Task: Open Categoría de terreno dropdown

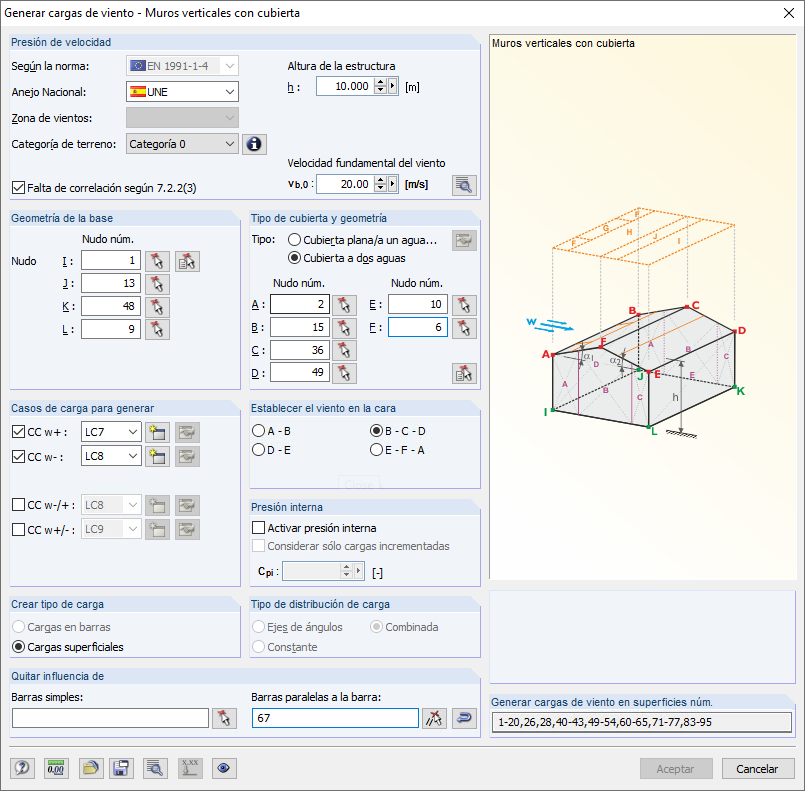Action: (182, 144)
